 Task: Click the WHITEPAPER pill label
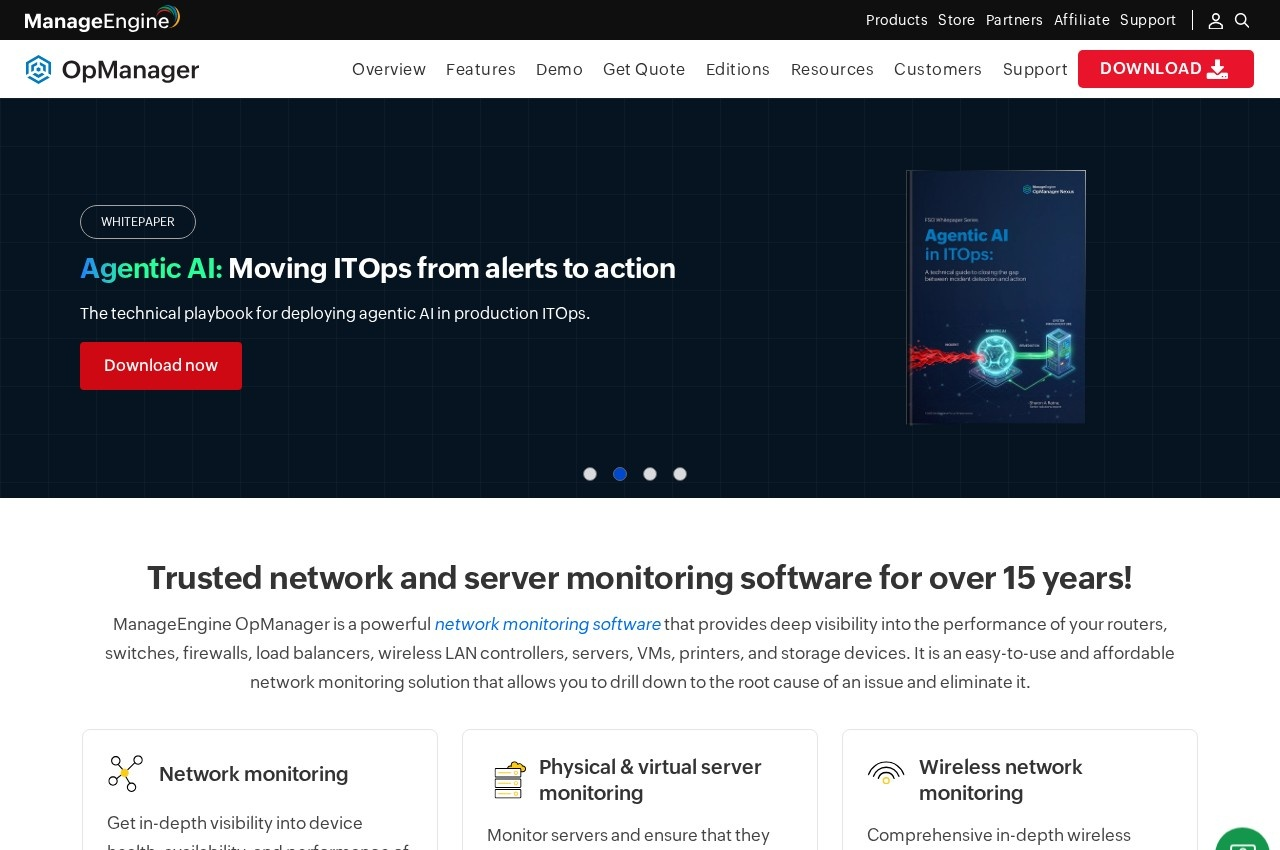coord(138,222)
